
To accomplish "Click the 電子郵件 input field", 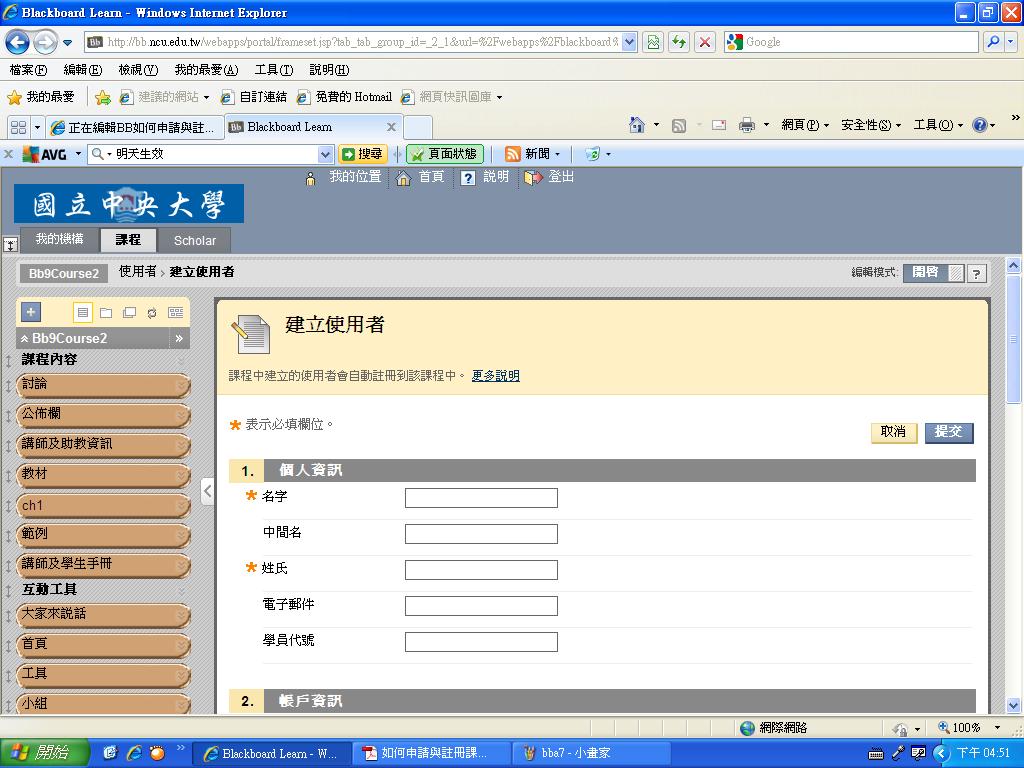I will click(x=481, y=606).
